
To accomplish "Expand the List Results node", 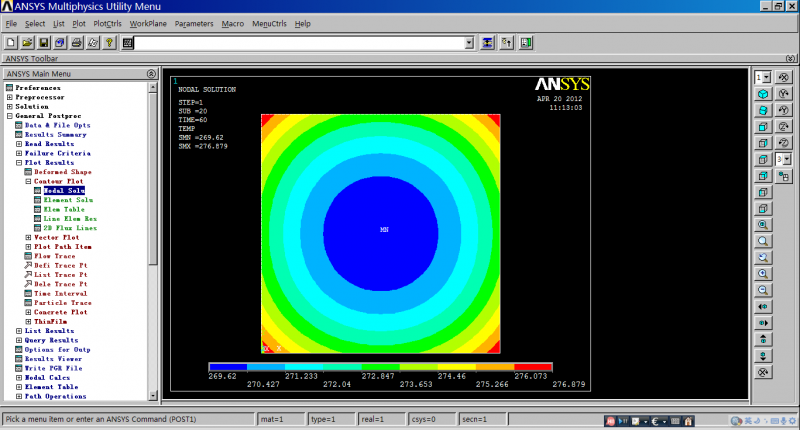I will click(x=19, y=331).
